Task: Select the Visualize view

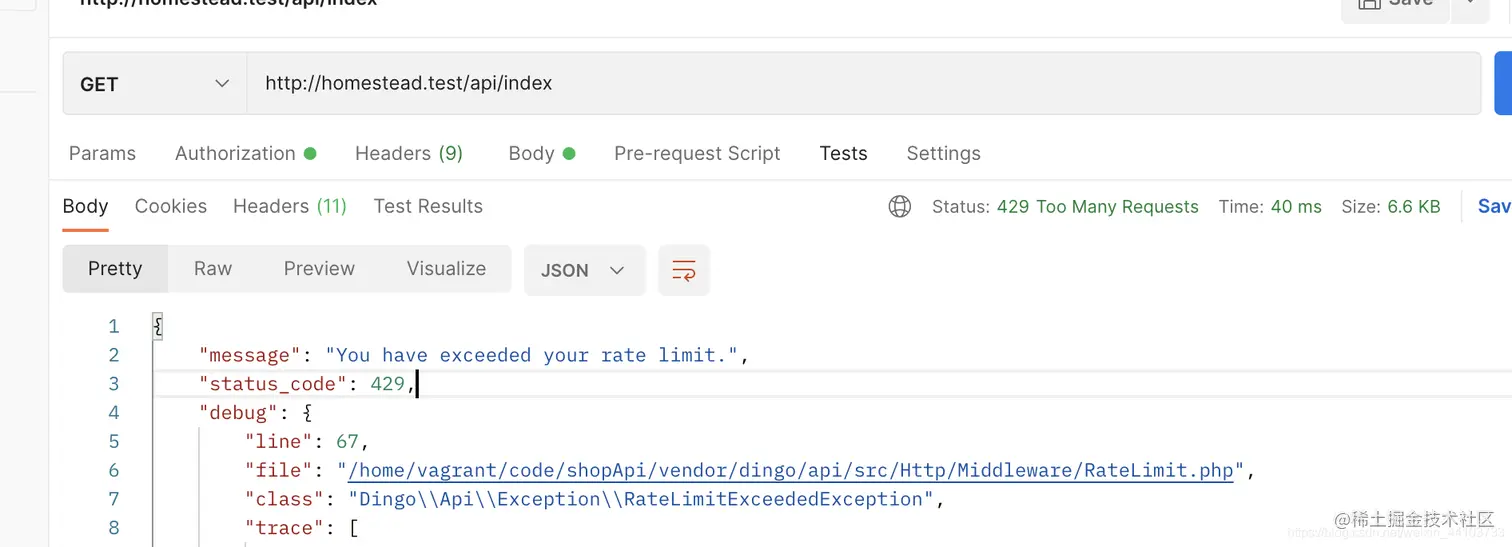Action: pos(446,268)
